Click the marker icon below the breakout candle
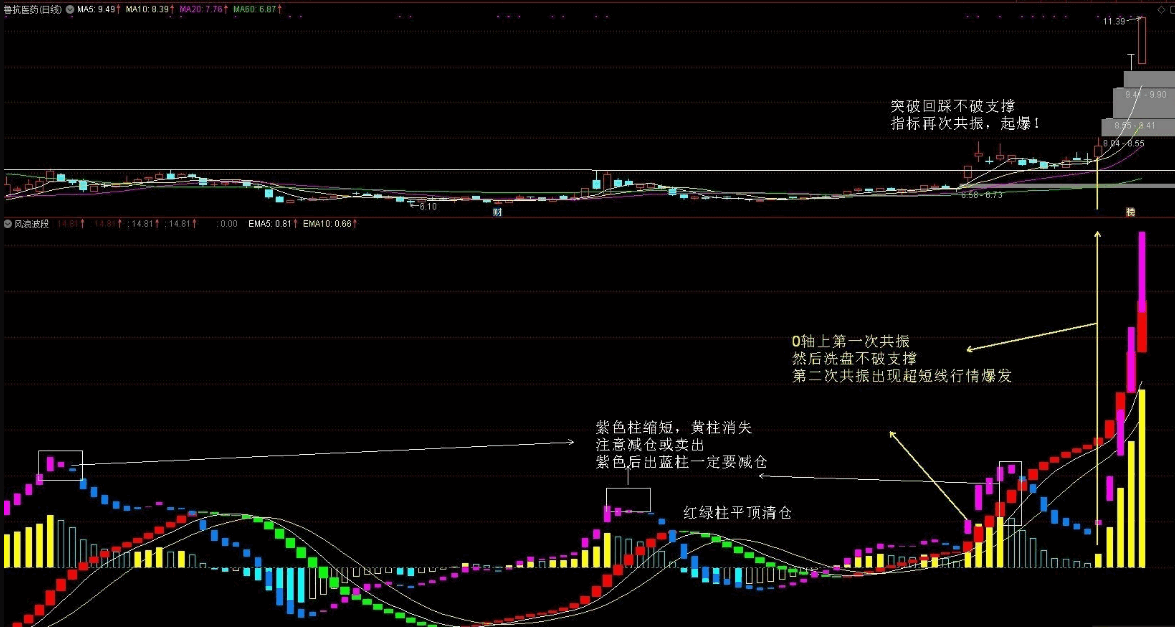This screenshot has height=627, width=1175. tap(1130, 212)
